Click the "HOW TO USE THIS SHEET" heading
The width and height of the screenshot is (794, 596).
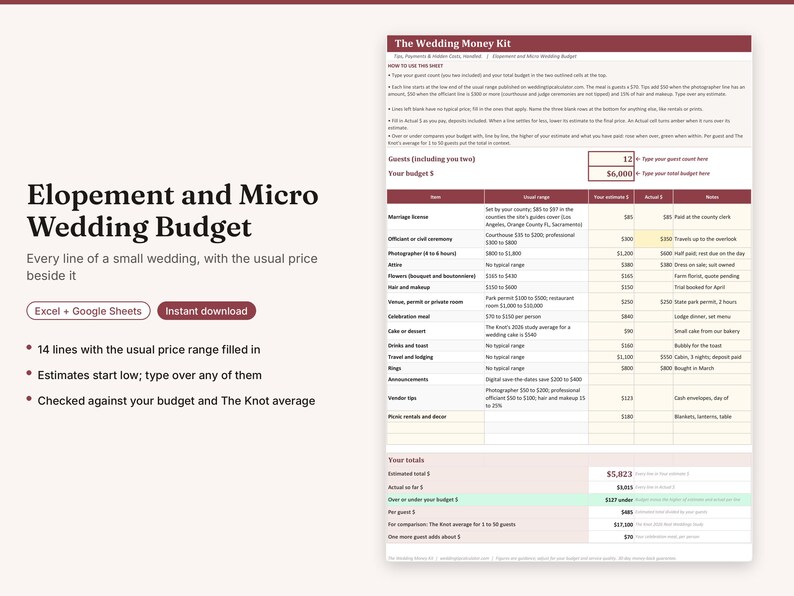(x=415, y=66)
